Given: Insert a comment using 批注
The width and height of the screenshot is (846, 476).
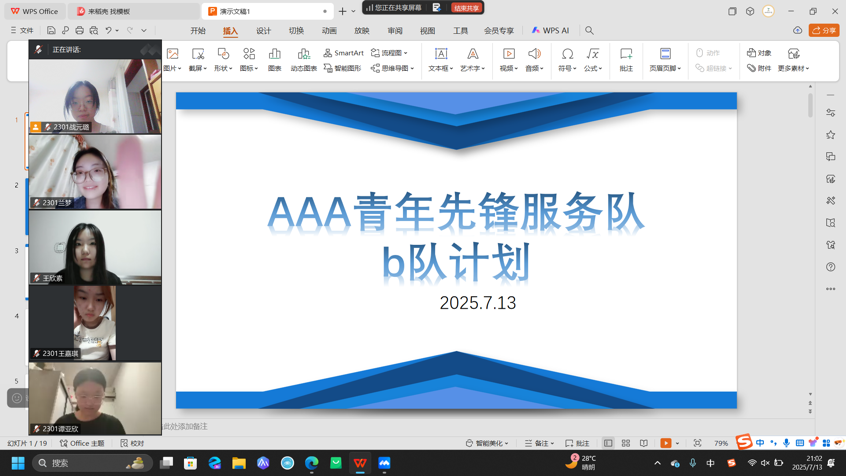Looking at the screenshot, I should point(626,59).
